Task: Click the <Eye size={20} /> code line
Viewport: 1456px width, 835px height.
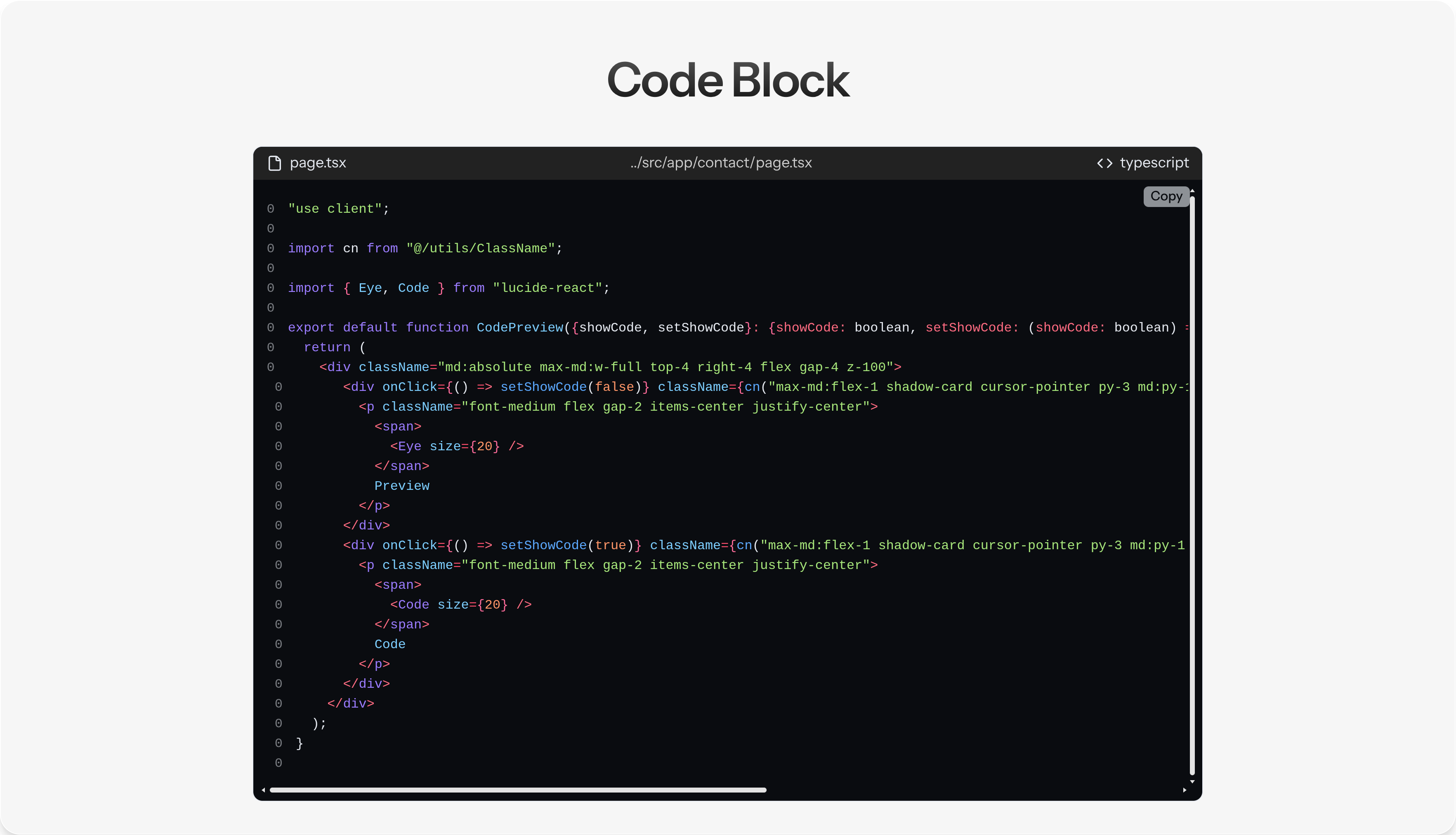Action: tap(457, 446)
